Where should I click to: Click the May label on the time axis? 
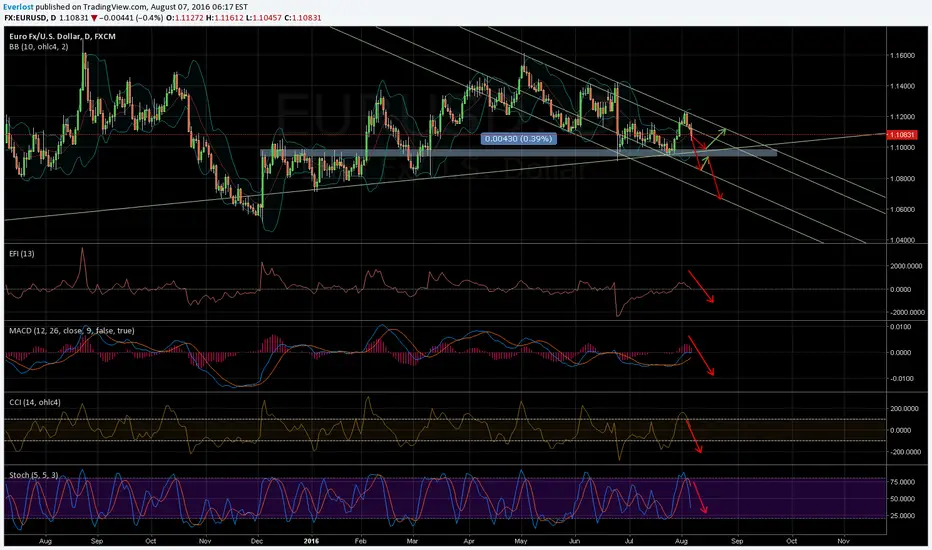point(521,541)
